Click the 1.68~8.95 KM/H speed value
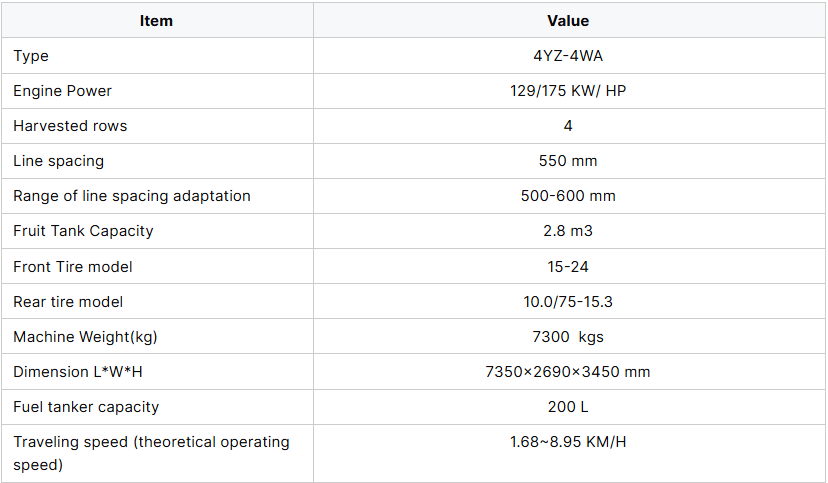 point(568,442)
